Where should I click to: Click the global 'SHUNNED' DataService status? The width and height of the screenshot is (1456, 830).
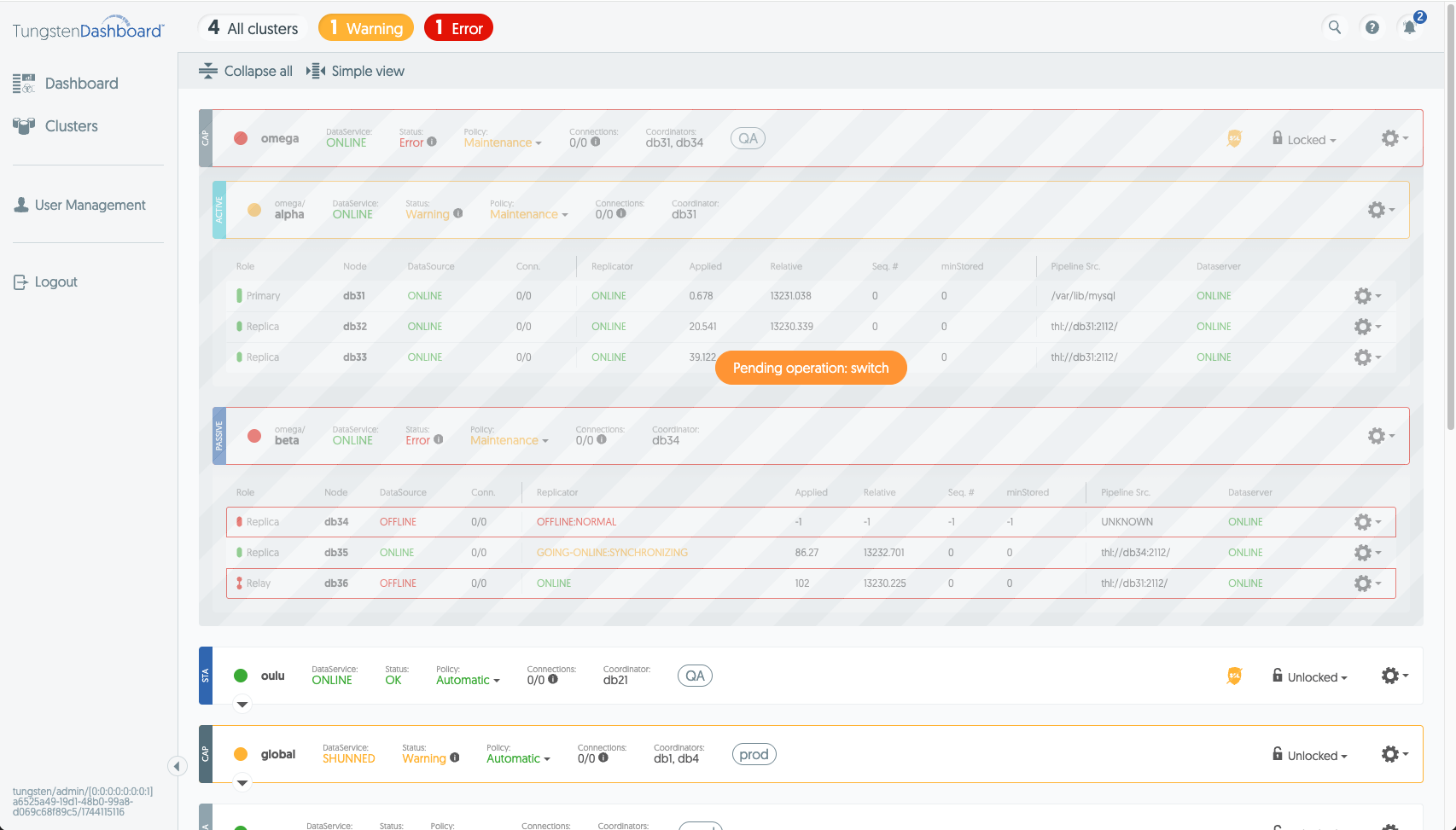pos(348,758)
